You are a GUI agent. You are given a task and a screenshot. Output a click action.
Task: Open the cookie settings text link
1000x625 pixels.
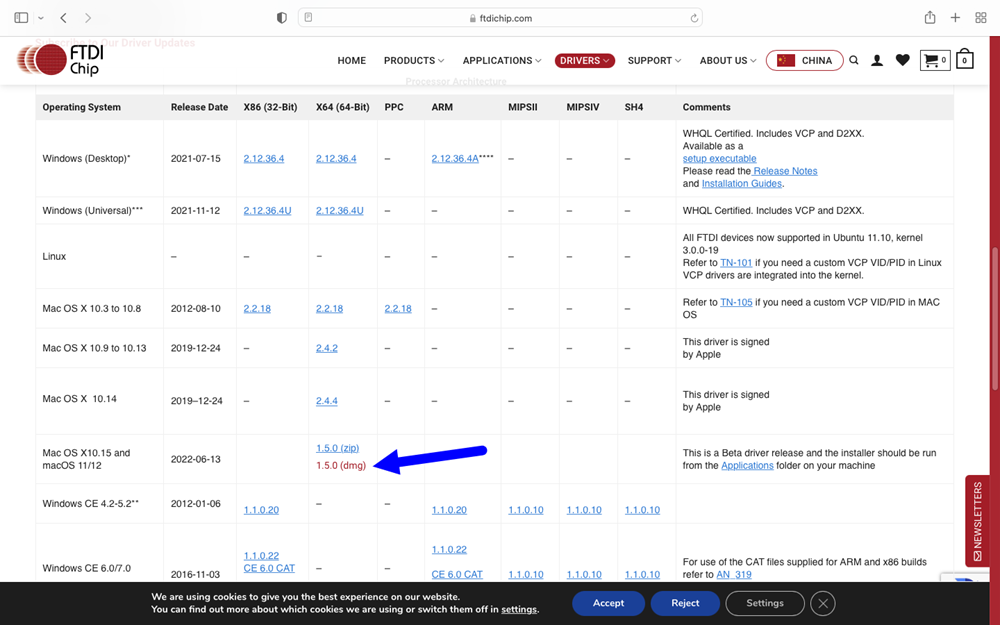tap(518, 610)
